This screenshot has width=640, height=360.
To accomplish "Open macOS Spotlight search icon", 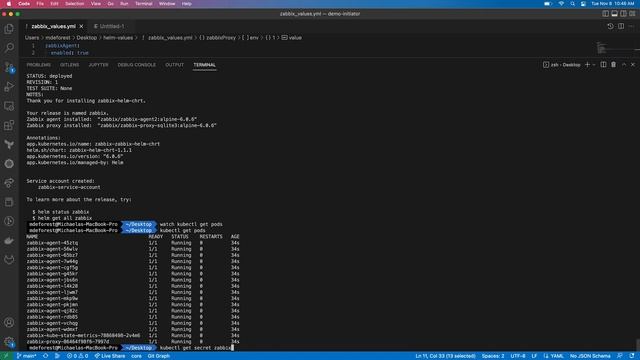I will point(573,4).
